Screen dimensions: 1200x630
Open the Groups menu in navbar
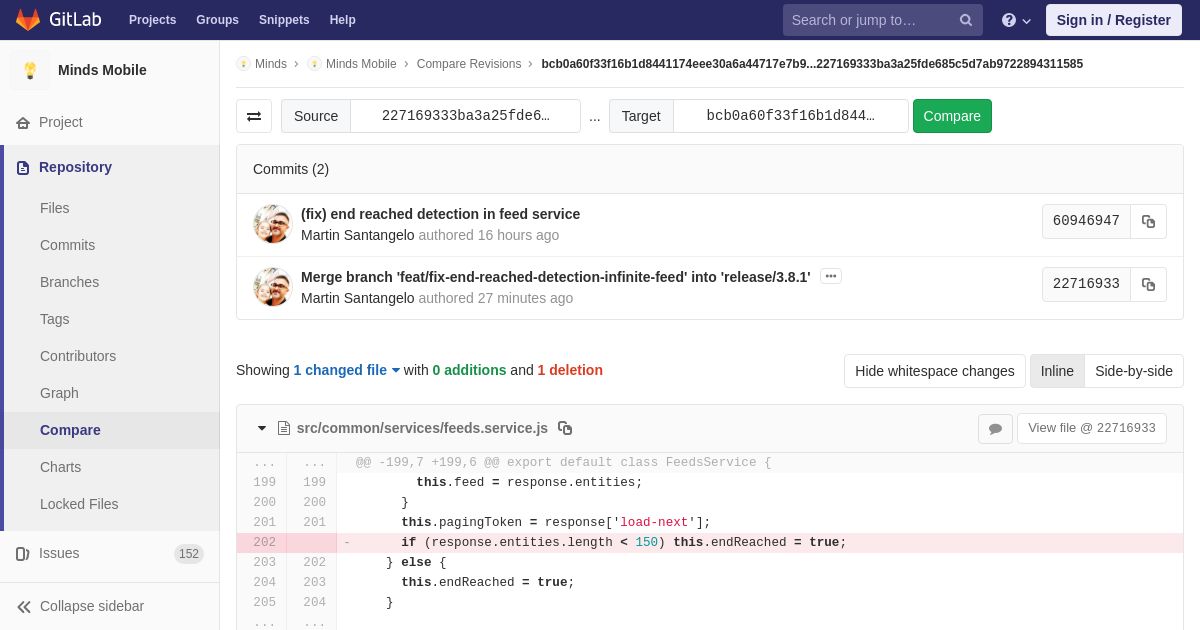(x=217, y=20)
